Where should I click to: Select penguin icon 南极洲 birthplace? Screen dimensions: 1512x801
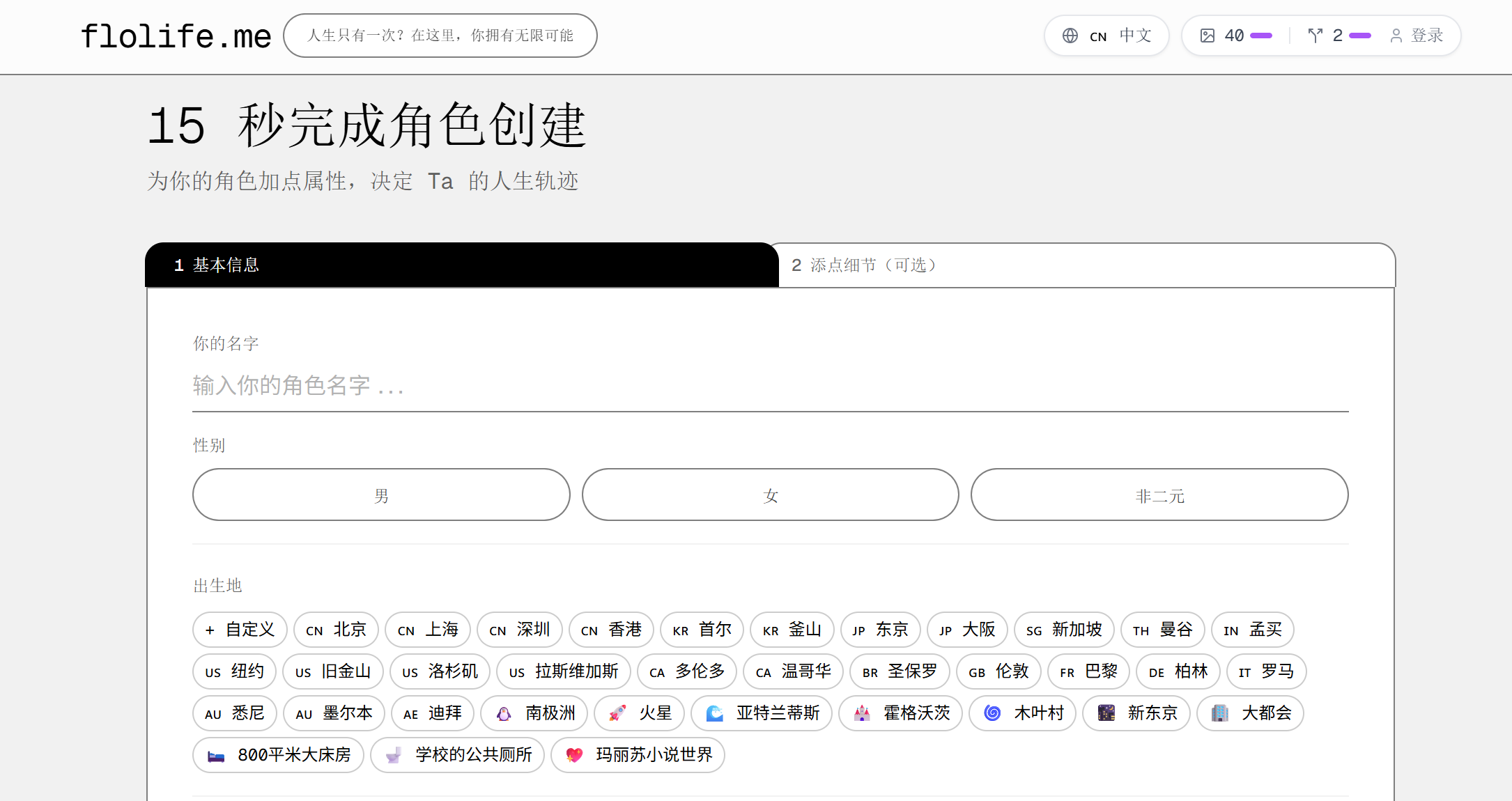coord(534,713)
